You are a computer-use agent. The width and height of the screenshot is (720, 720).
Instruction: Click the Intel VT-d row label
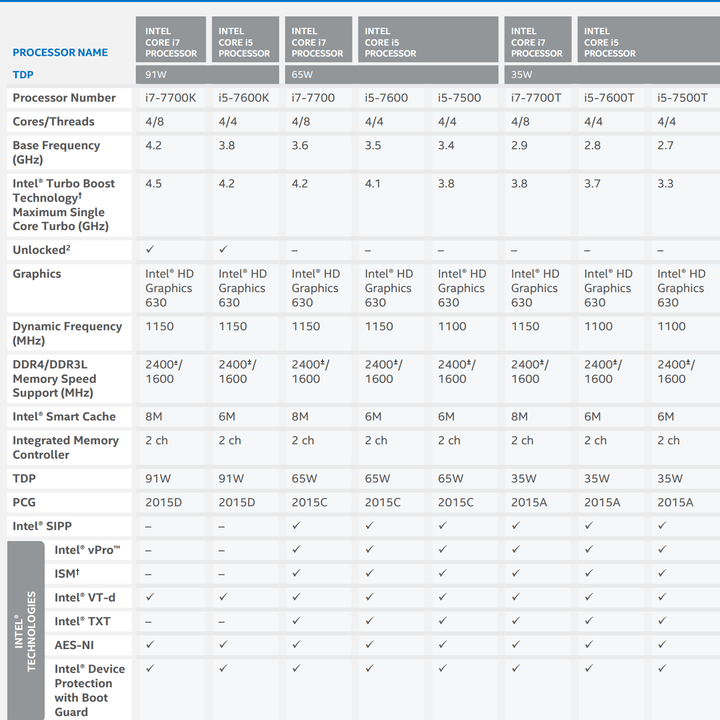point(85,597)
